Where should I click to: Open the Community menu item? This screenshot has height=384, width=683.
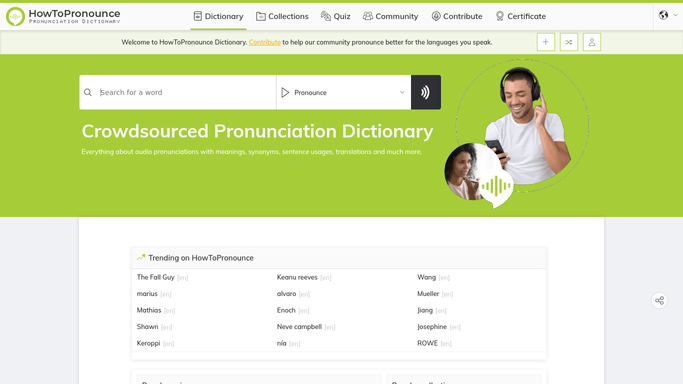[x=390, y=16]
